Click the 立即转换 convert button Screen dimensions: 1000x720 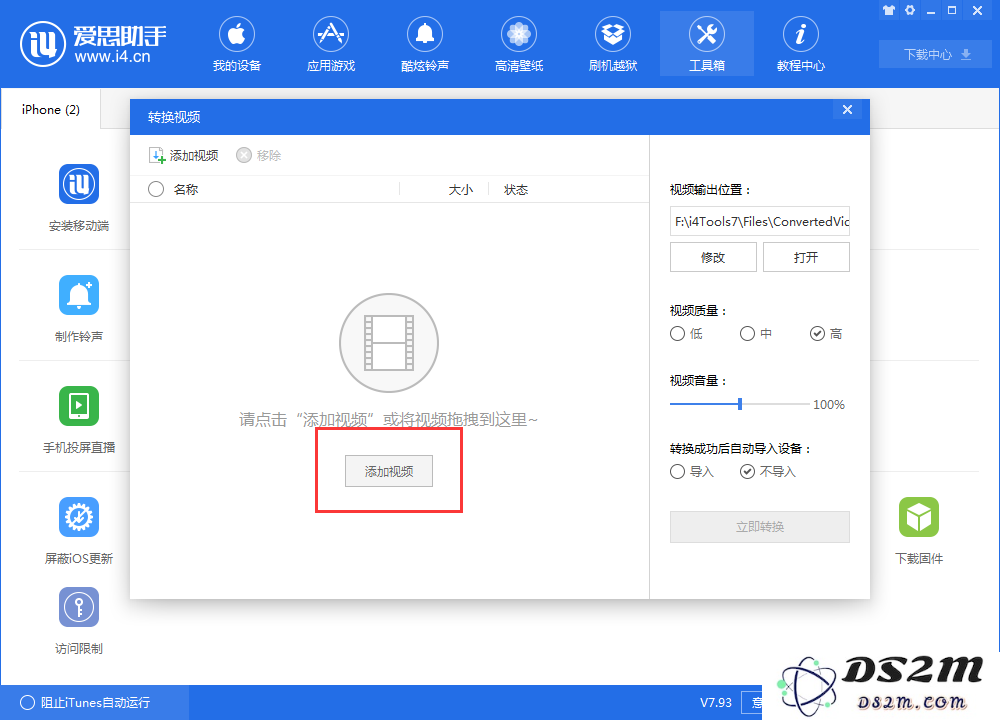pyautogui.click(x=760, y=527)
